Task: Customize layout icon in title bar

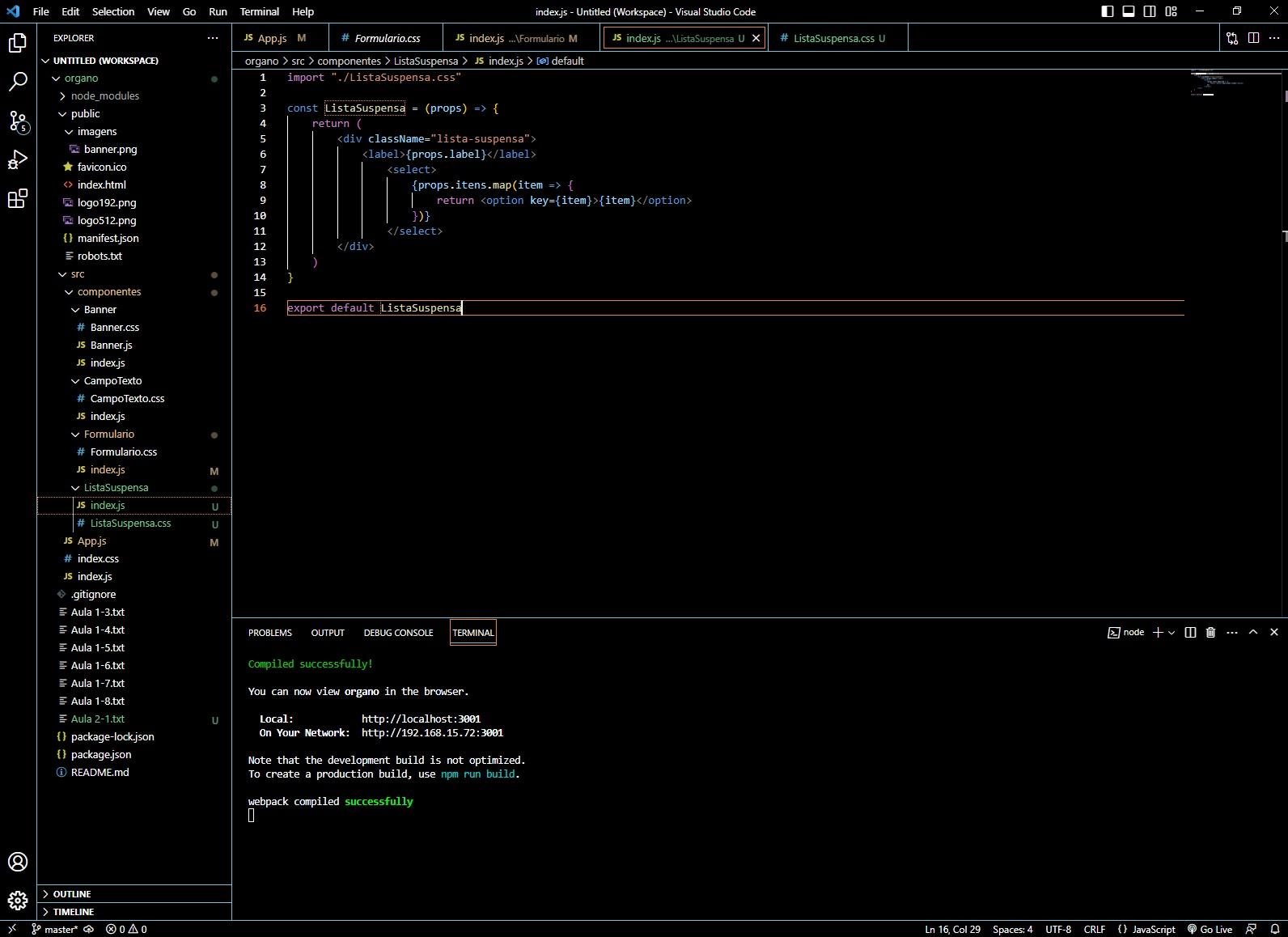Action: 1171,11
